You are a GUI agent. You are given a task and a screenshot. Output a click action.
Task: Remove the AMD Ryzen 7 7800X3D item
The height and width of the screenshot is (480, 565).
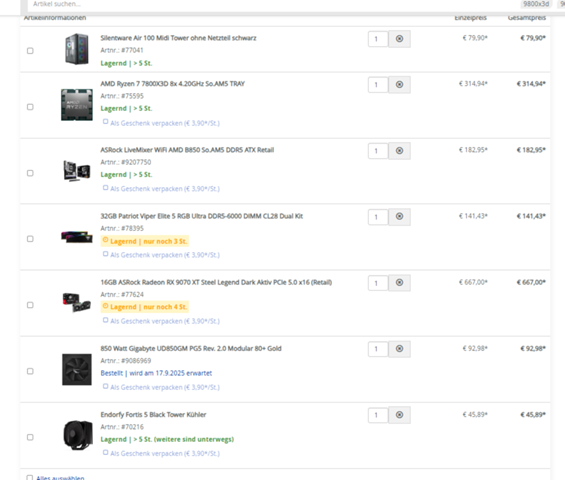tap(399, 85)
